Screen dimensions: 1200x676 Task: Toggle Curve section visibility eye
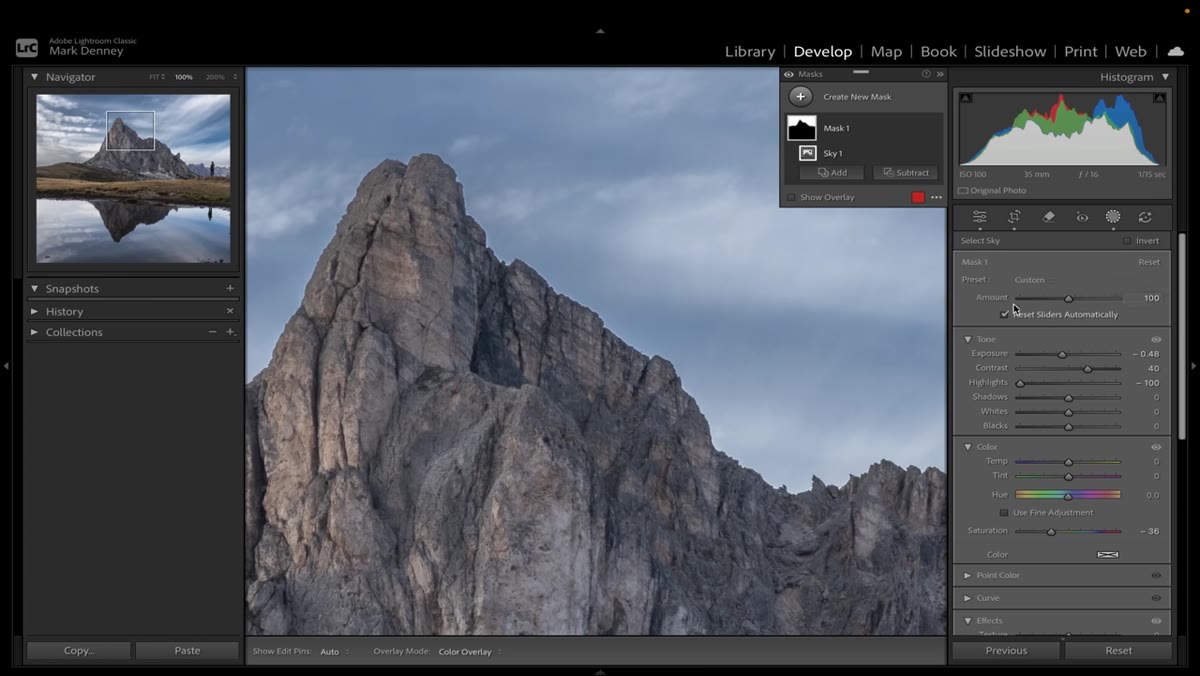tap(1156, 598)
